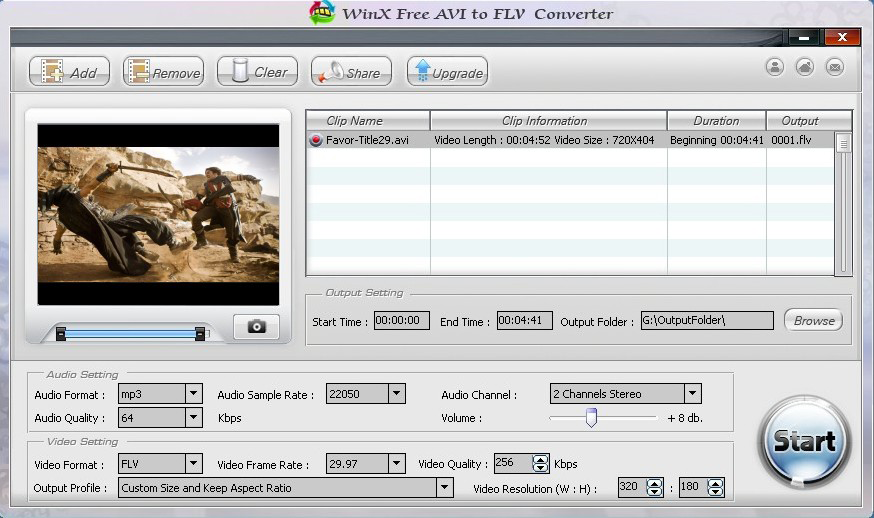Open the Video Format dropdown
Image resolution: width=874 pixels, height=518 pixels.
(193, 464)
